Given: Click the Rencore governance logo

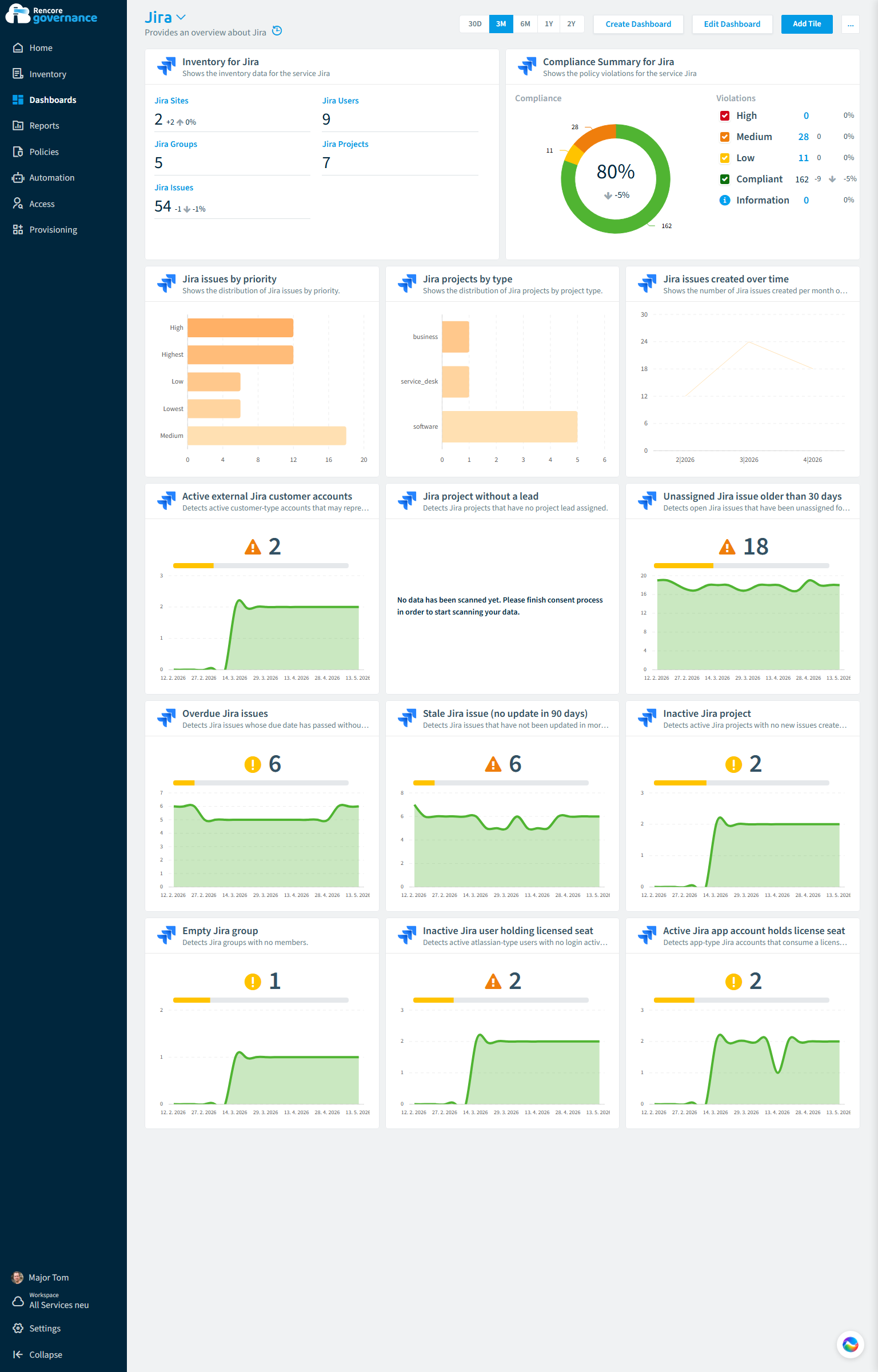Looking at the screenshot, I should tap(51, 15).
